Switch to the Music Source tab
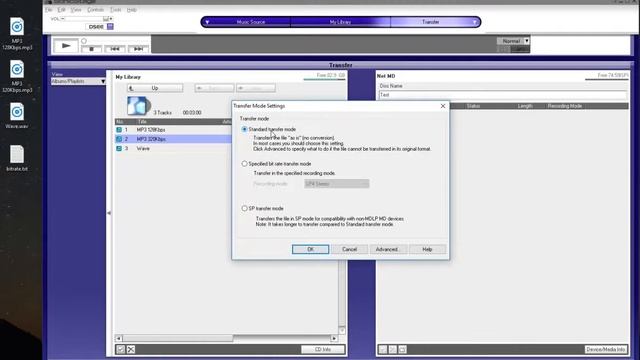This screenshot has height=360, width=640. [251, 22]
